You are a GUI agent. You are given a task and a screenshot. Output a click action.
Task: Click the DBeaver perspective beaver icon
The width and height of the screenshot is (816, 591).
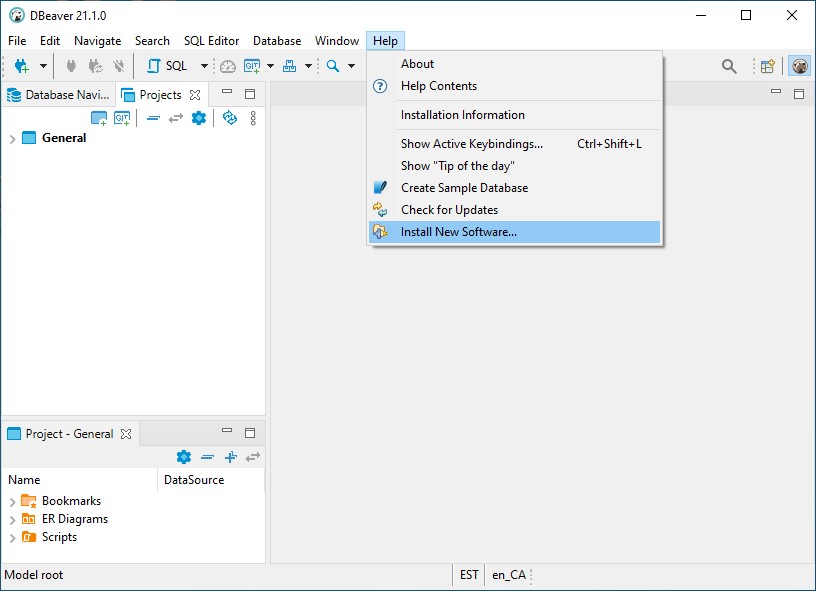click(799, 66)
